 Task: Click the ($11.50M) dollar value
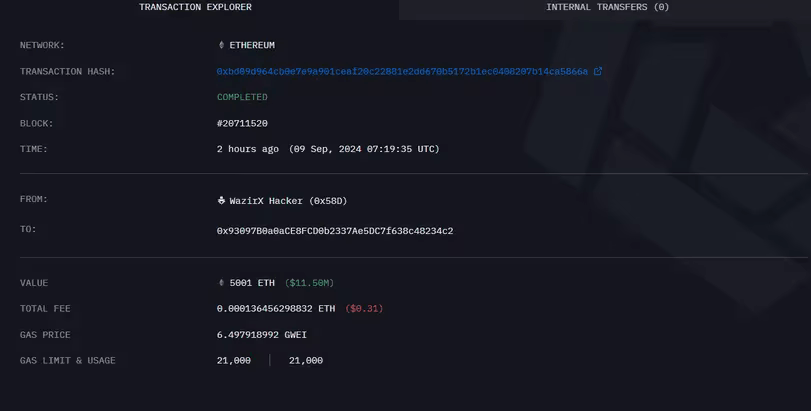coord(309,283)
